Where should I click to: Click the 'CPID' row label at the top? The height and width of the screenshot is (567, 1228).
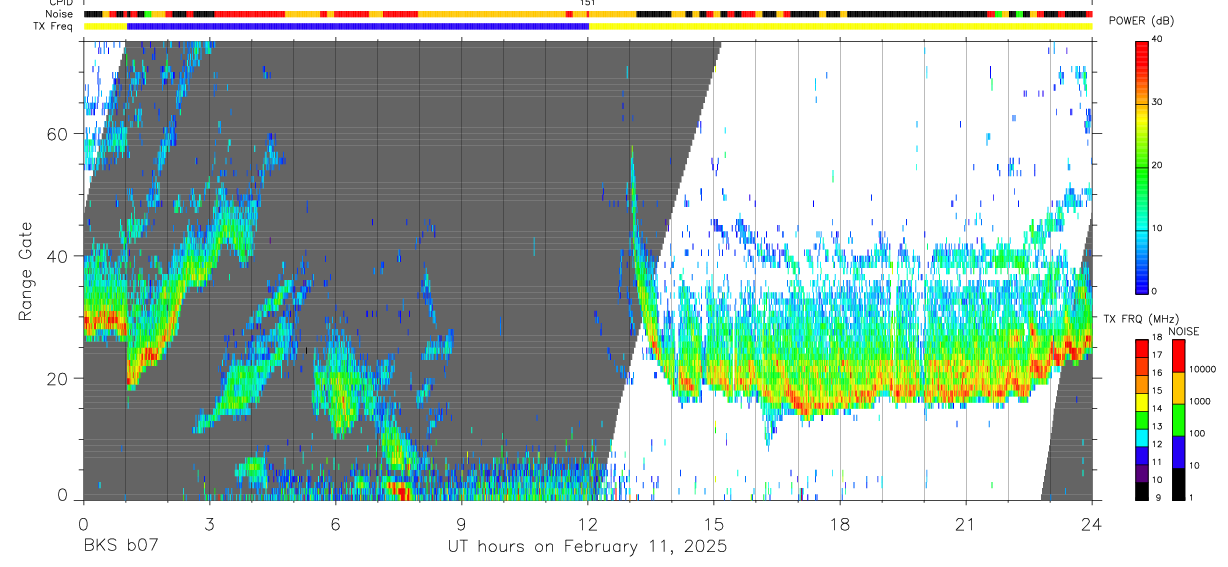(x=61, y=3)
